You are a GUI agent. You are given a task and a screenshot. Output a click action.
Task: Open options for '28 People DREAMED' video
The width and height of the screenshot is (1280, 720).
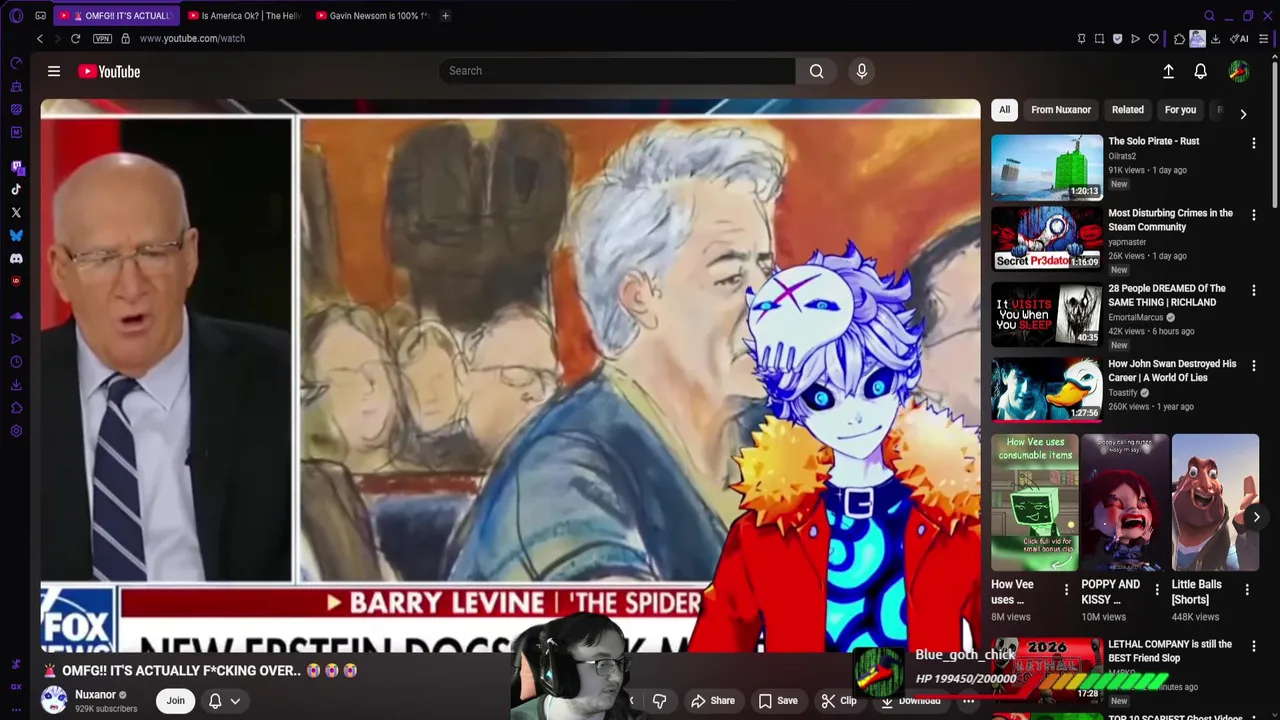coord(1254,290)
